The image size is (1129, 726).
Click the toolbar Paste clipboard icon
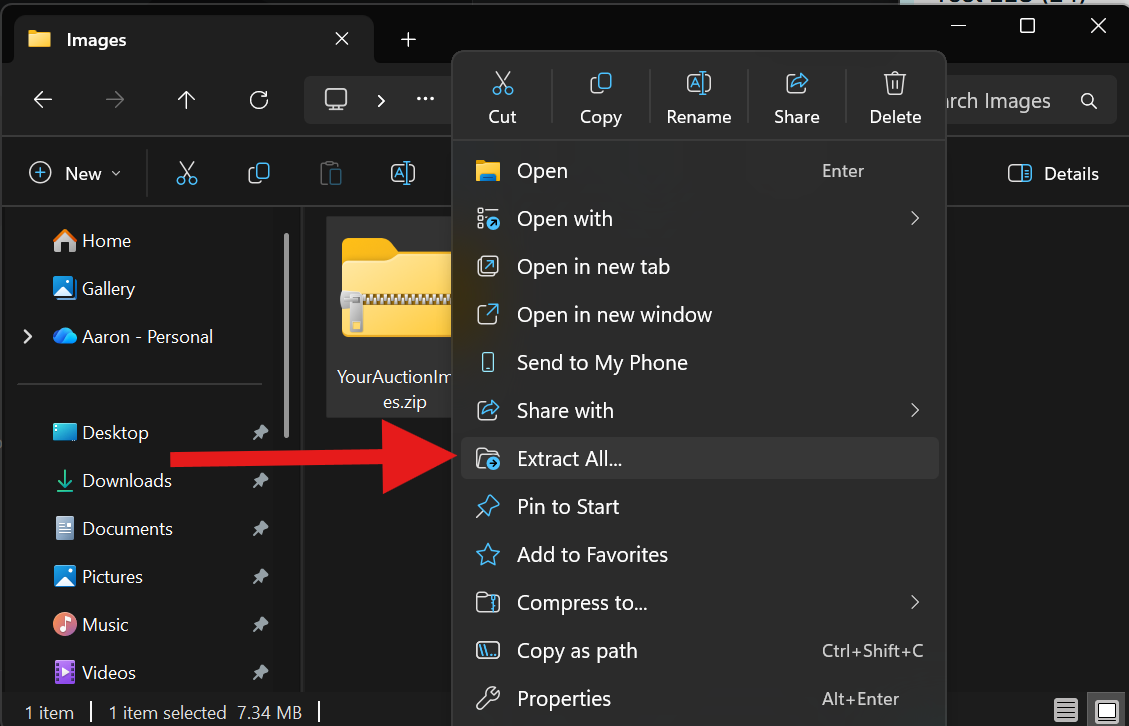pyautogui.click(x=330, y=174)
